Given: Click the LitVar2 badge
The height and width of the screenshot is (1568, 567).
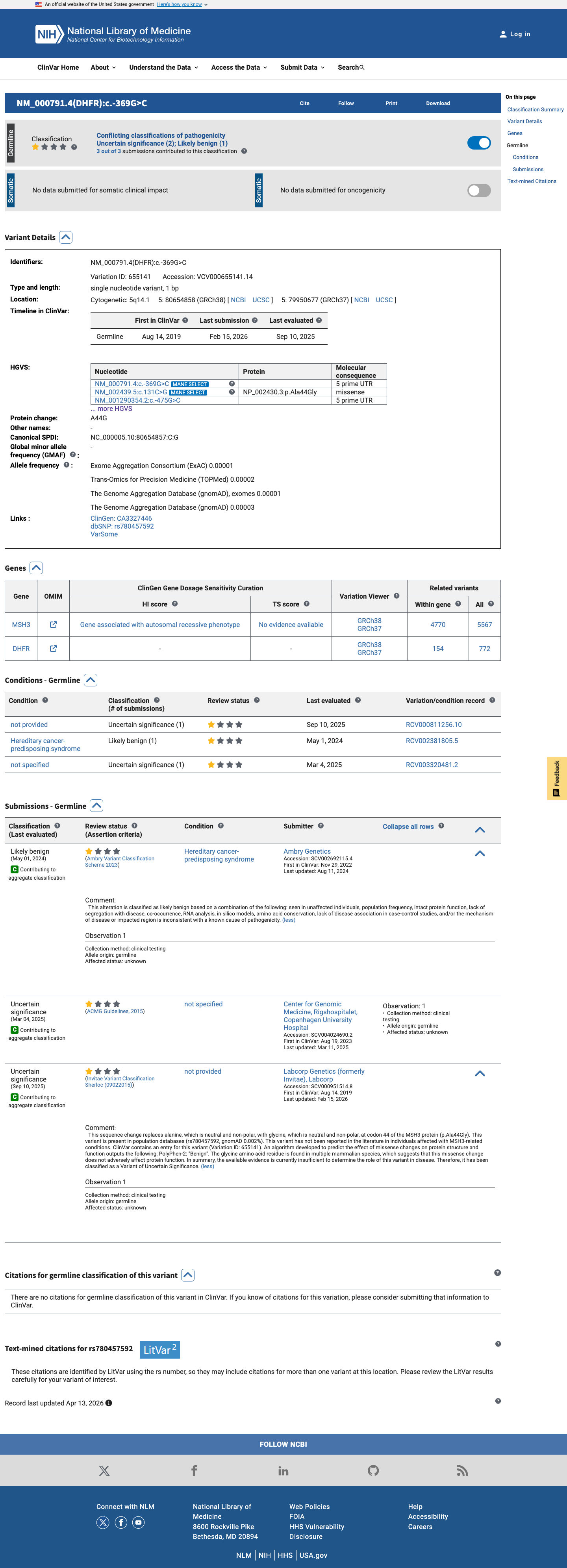Looking at the screenshot, I should tap(159, 1350).
